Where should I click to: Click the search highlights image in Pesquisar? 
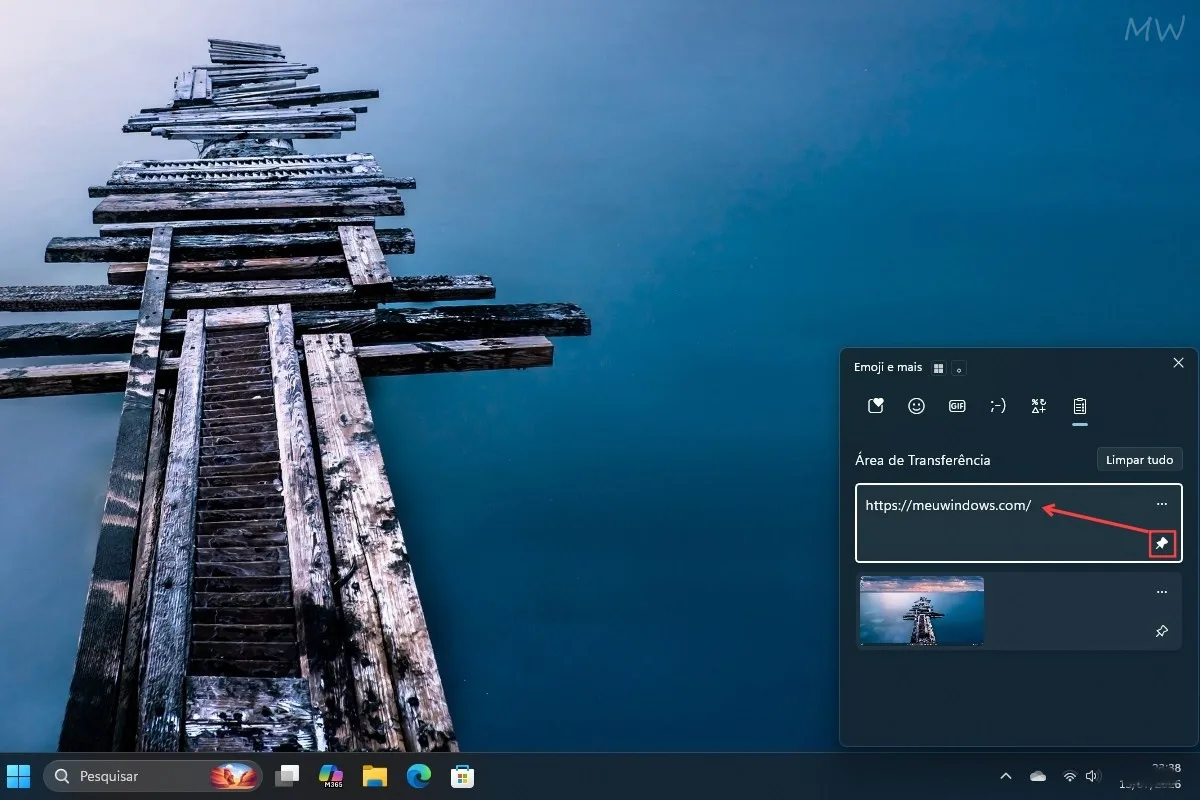[x=234, y=776]
